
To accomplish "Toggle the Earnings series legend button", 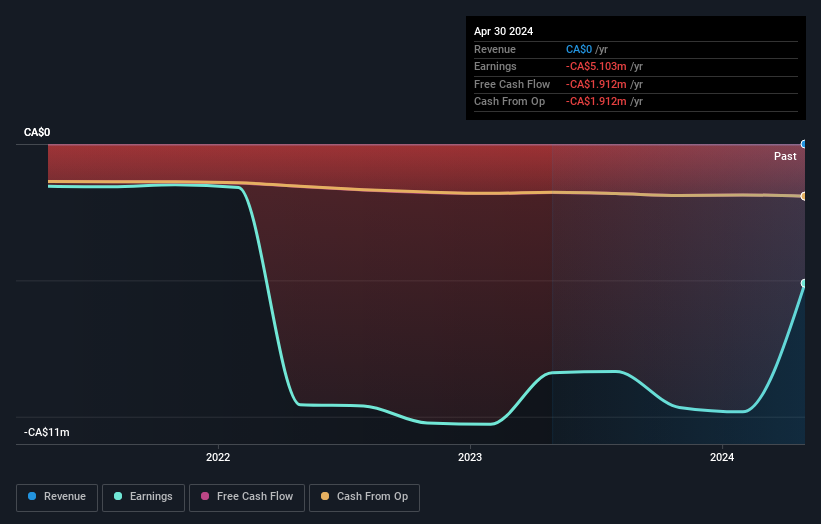I will [x=143, y=497].
